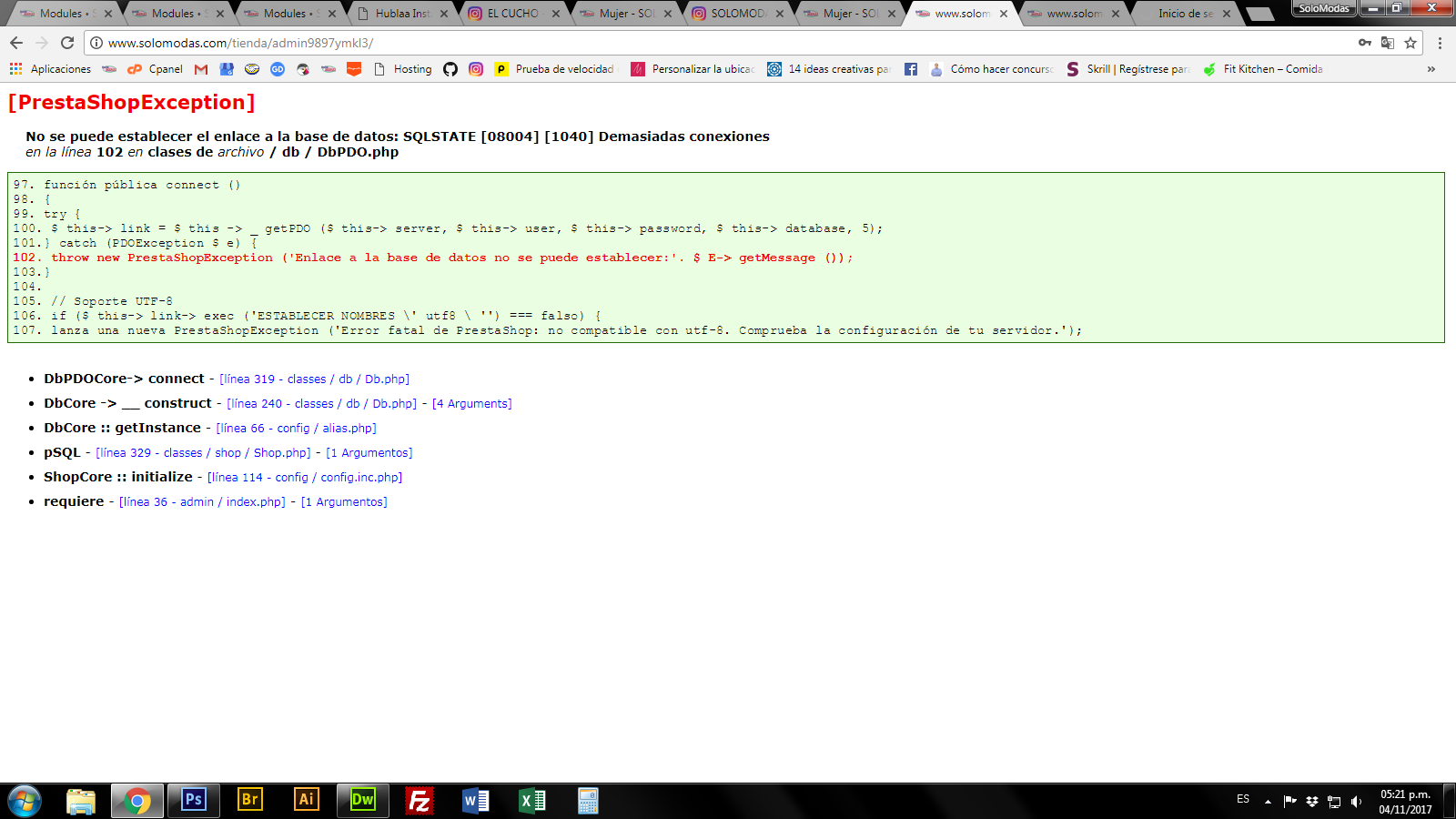Viewport: 1456px width, 819px height.
Task: Expand the bookmarks bar overflow chevron
Action: tap(1431, 69)
